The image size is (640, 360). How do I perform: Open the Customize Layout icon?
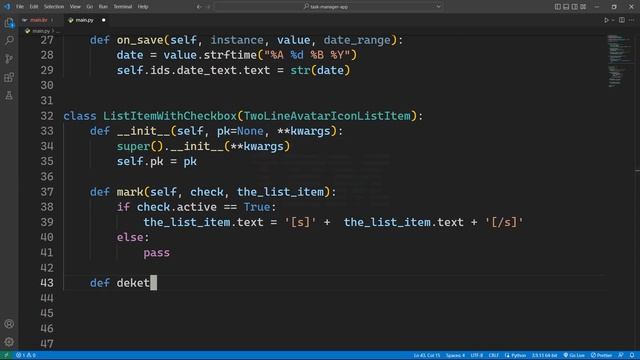[x=583, y=7]
